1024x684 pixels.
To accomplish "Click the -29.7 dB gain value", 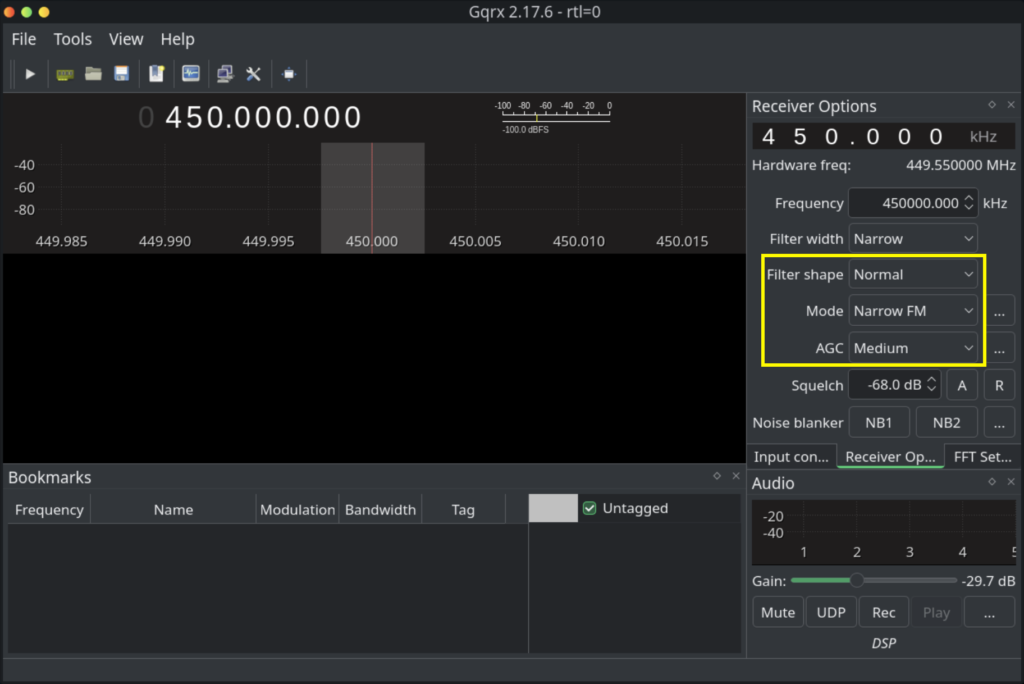I will 989,581.
